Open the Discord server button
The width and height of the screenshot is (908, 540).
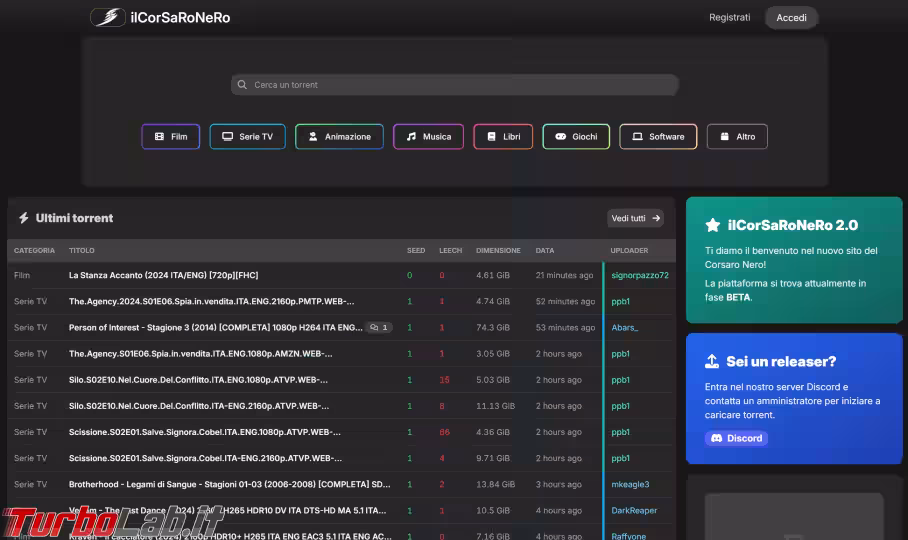tap(737, 438)
